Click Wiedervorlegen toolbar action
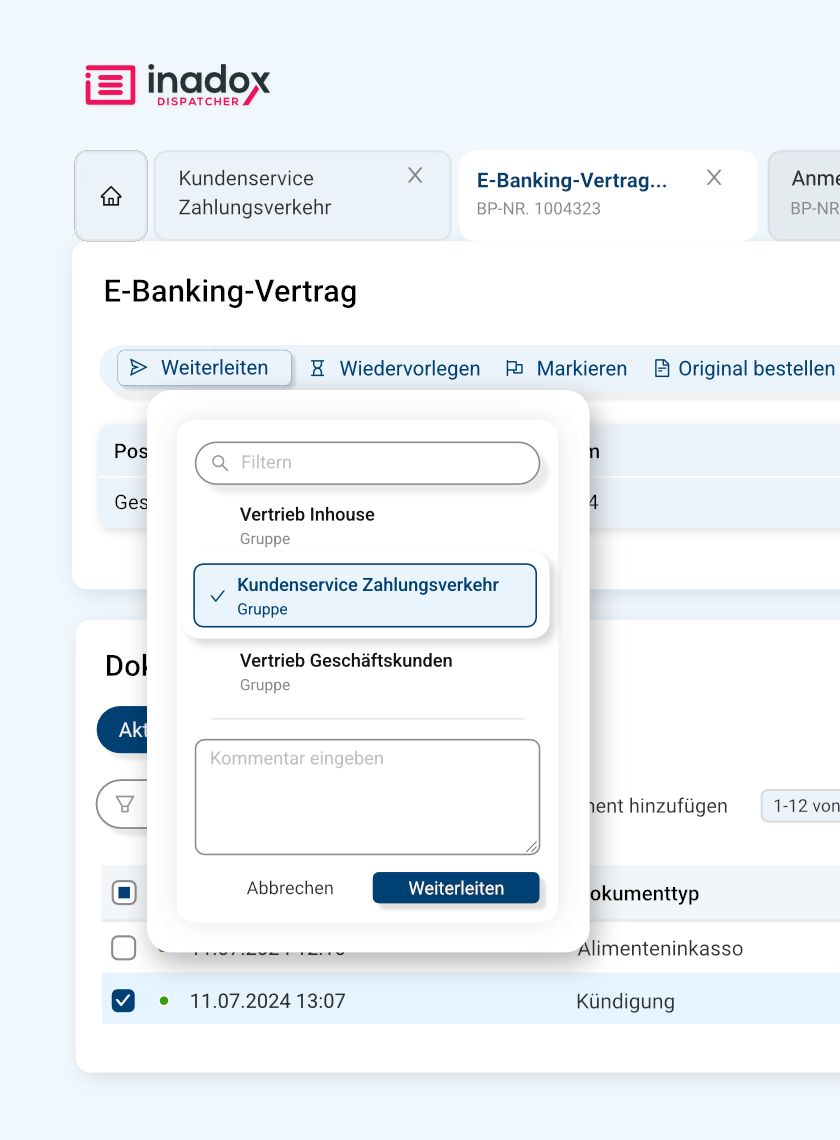The height and width of the screenshot is (1140, 840). [x=395, y=369]
